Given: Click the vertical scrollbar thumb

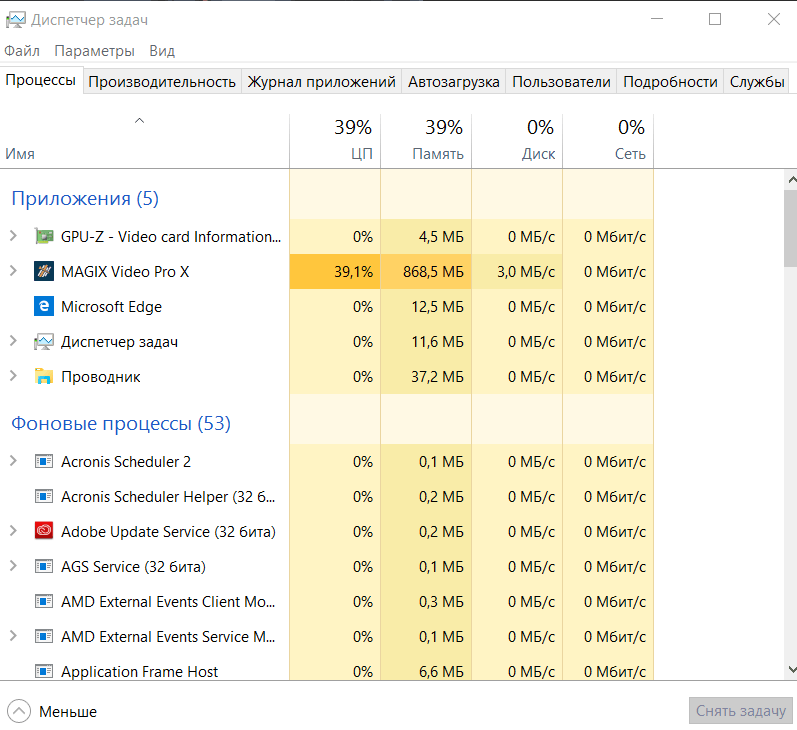Looking at the screenshot, I should tap(791, 229).
